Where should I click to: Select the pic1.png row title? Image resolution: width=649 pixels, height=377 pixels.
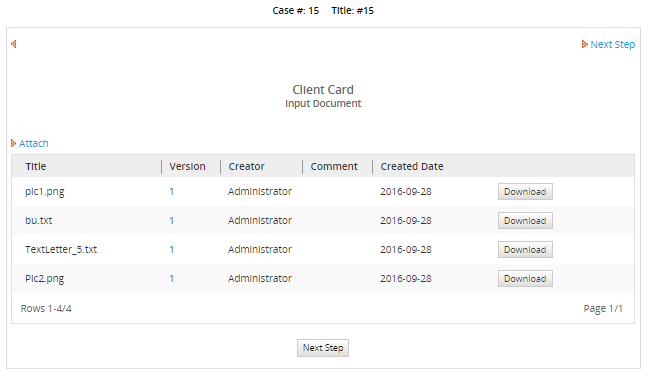pyautogui.click(x=45, y=192)
